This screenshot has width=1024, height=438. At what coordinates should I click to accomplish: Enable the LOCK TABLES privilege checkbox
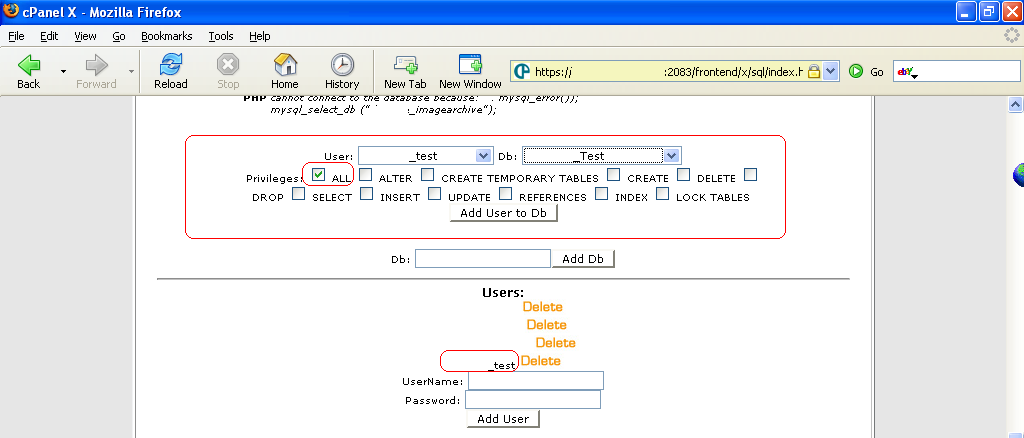tap(663, 193)
